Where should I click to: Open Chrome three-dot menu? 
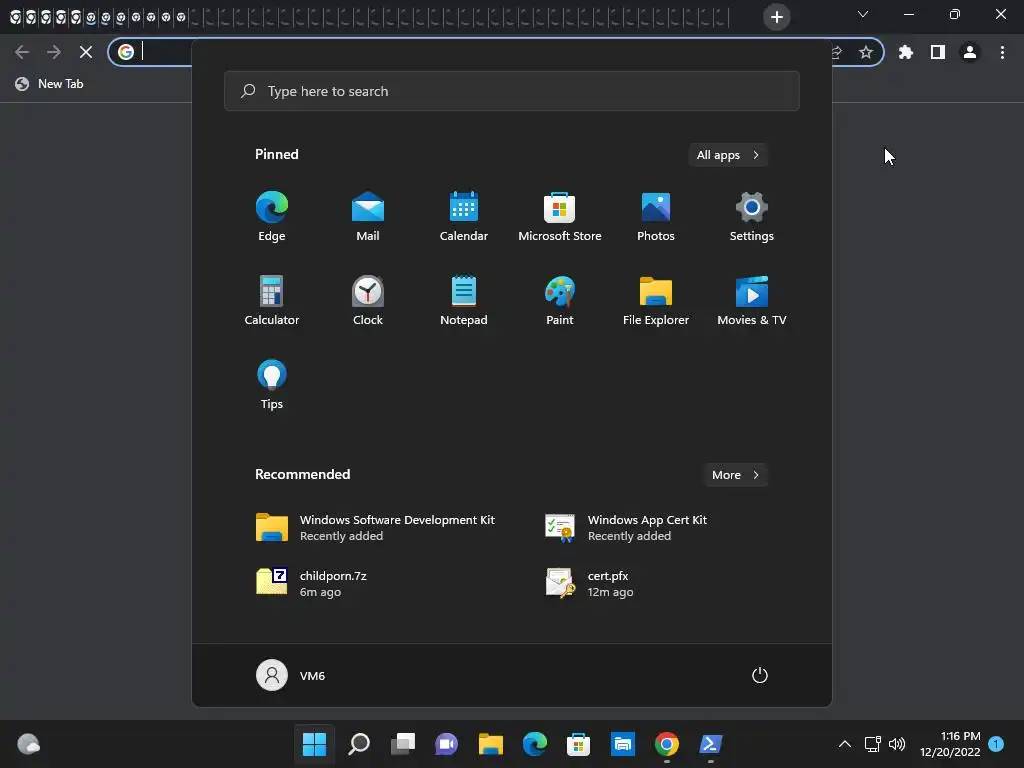click(x=1002, y=52)
